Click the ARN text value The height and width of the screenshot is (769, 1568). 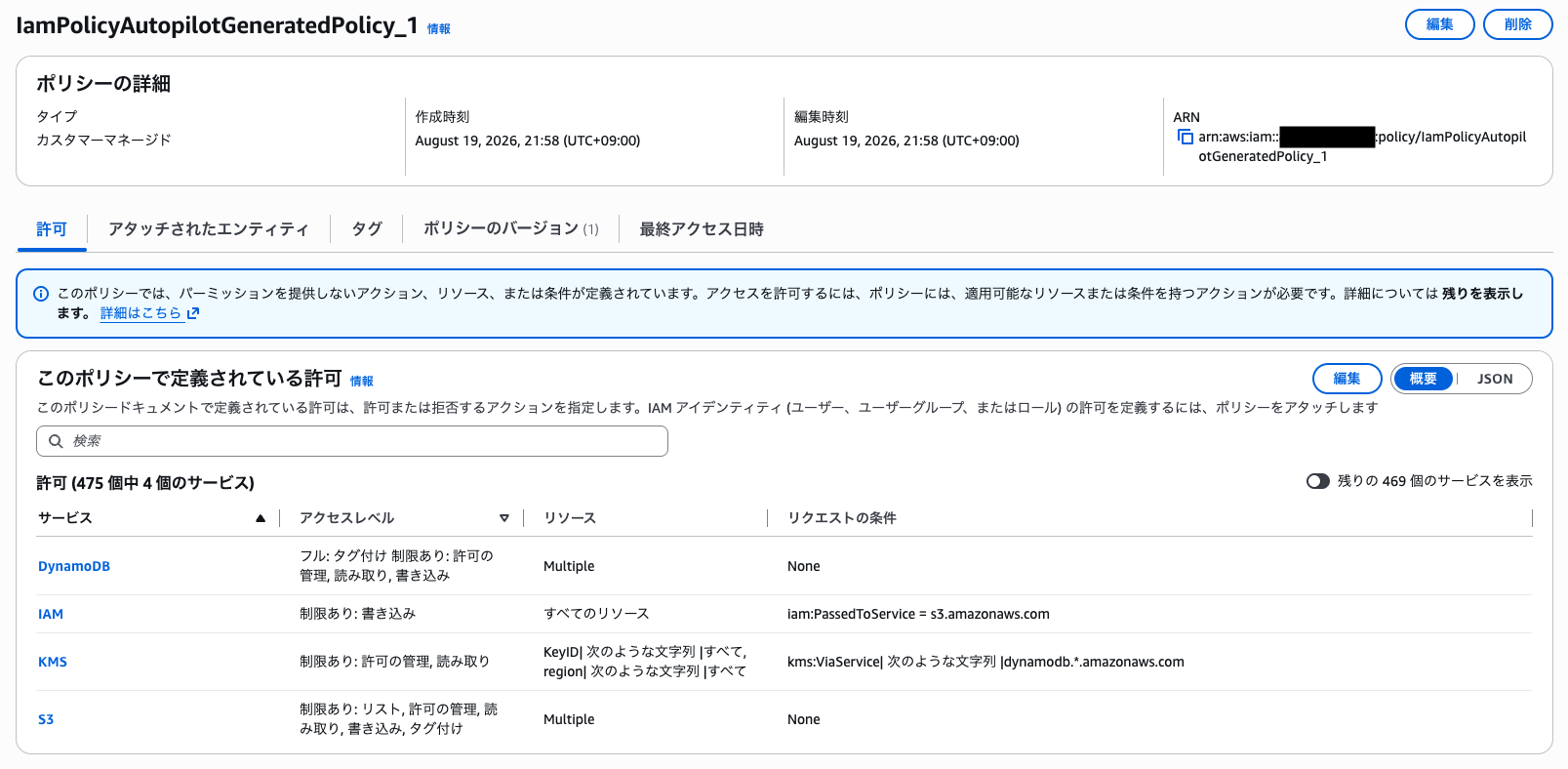tap(1362, 146)
